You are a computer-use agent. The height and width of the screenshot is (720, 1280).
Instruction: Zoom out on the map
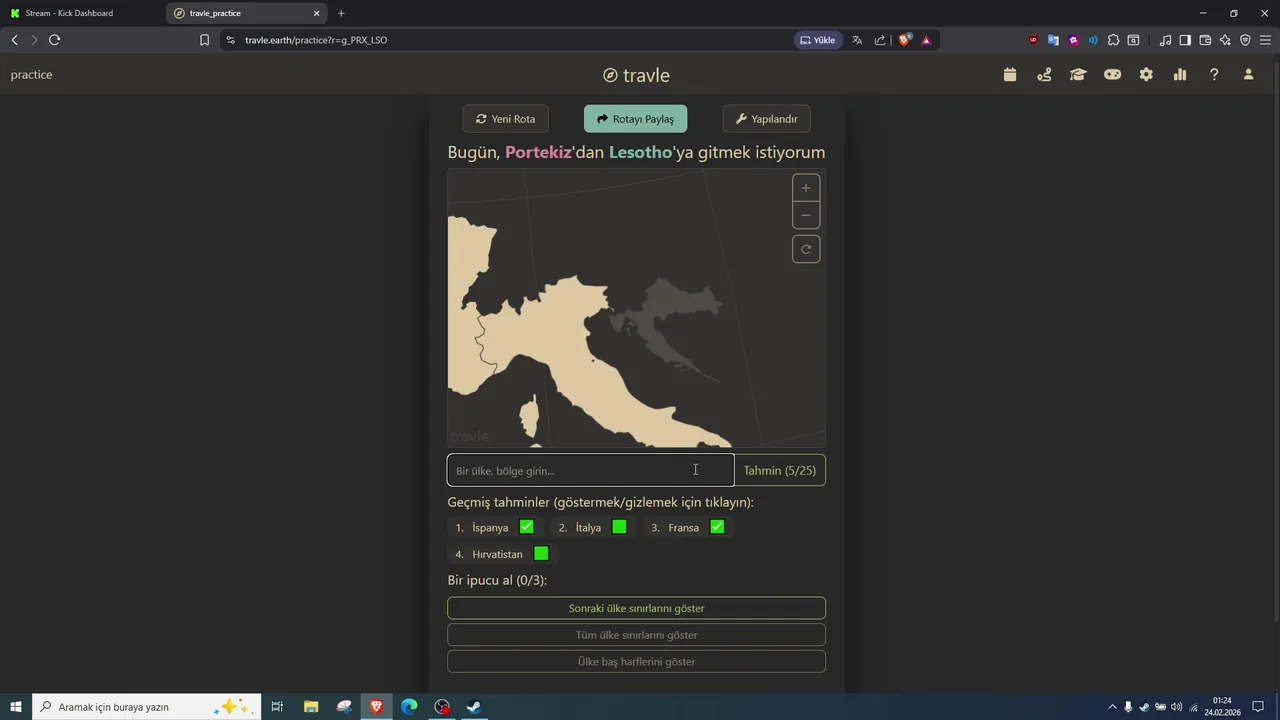[806, 215]
